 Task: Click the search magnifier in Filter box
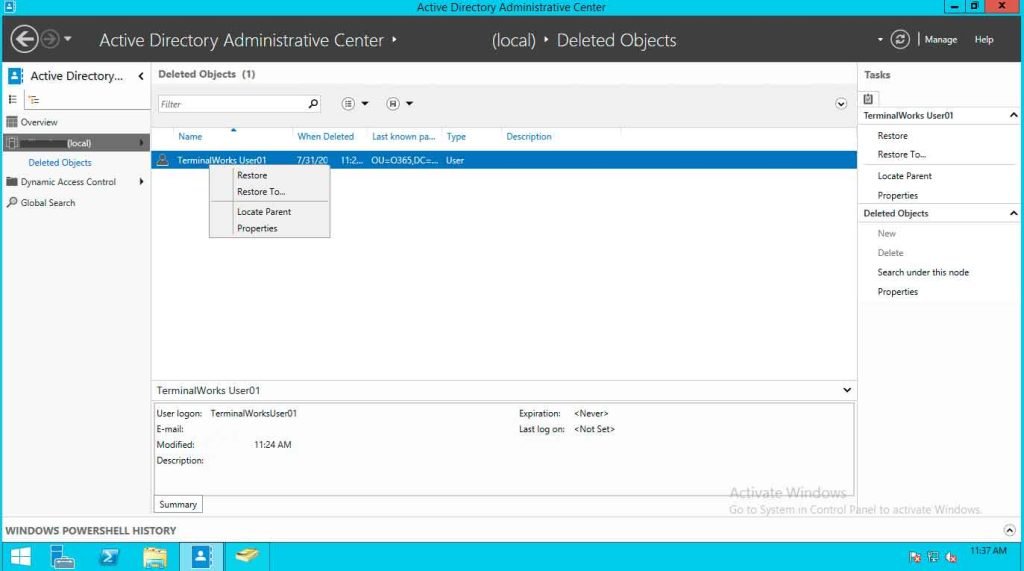(x=313, y=104)
